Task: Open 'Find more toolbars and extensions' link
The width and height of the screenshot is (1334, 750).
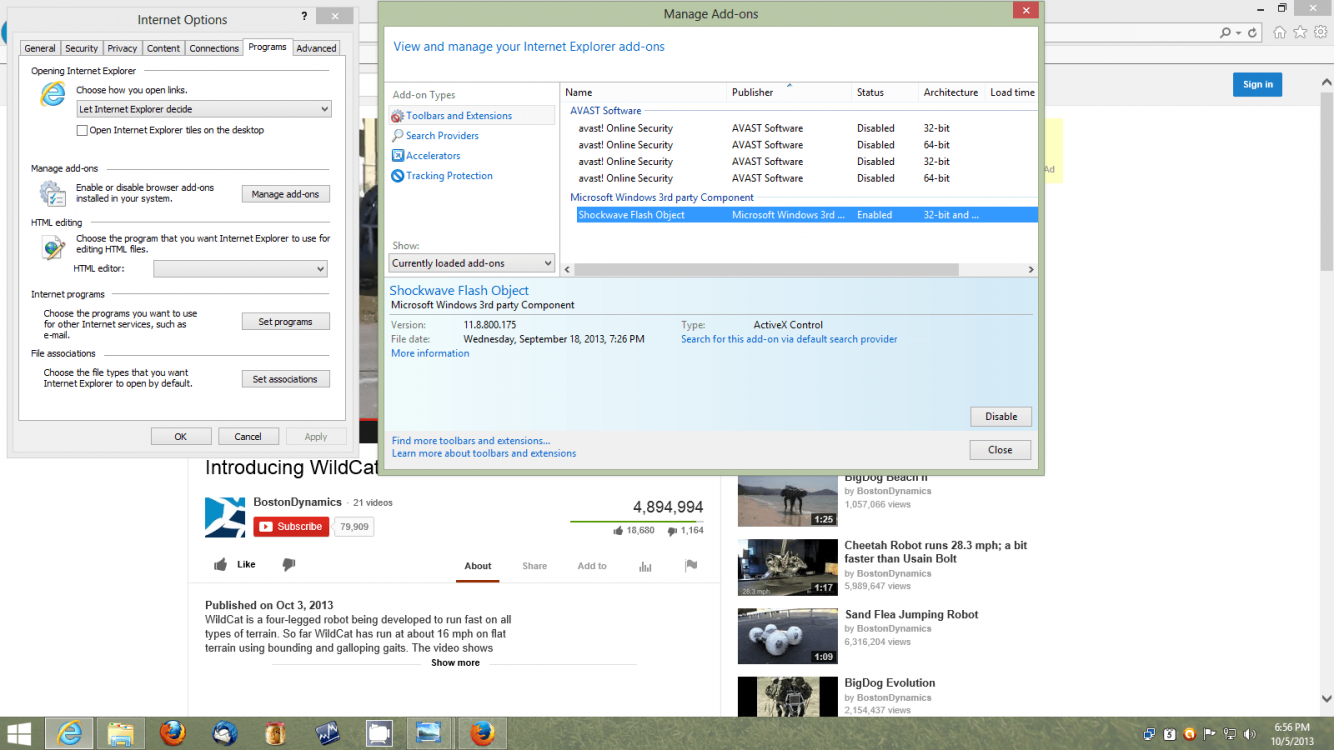Action: [x=471, y=440]
